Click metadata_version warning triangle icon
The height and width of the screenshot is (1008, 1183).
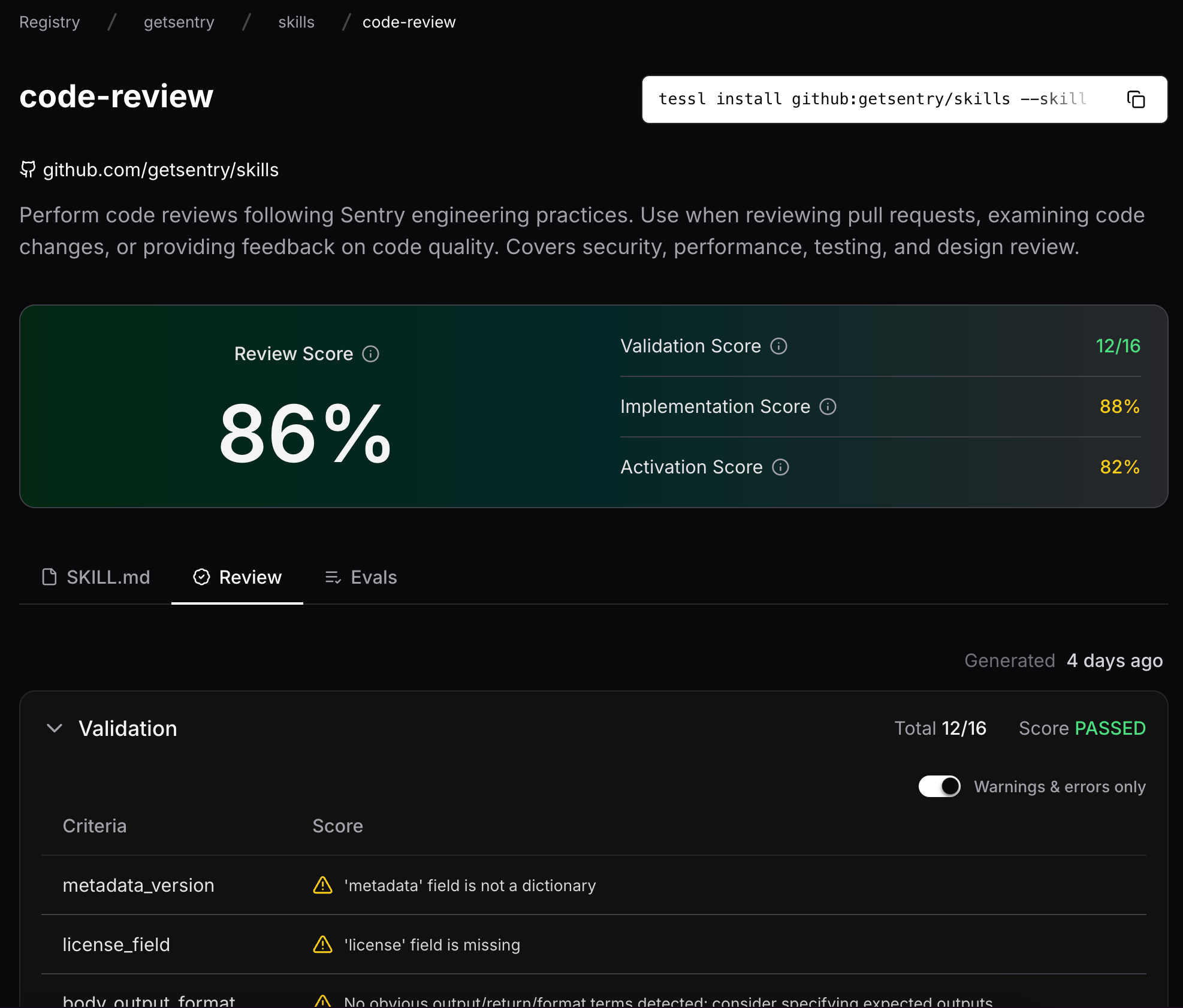[x=322, y=885]
